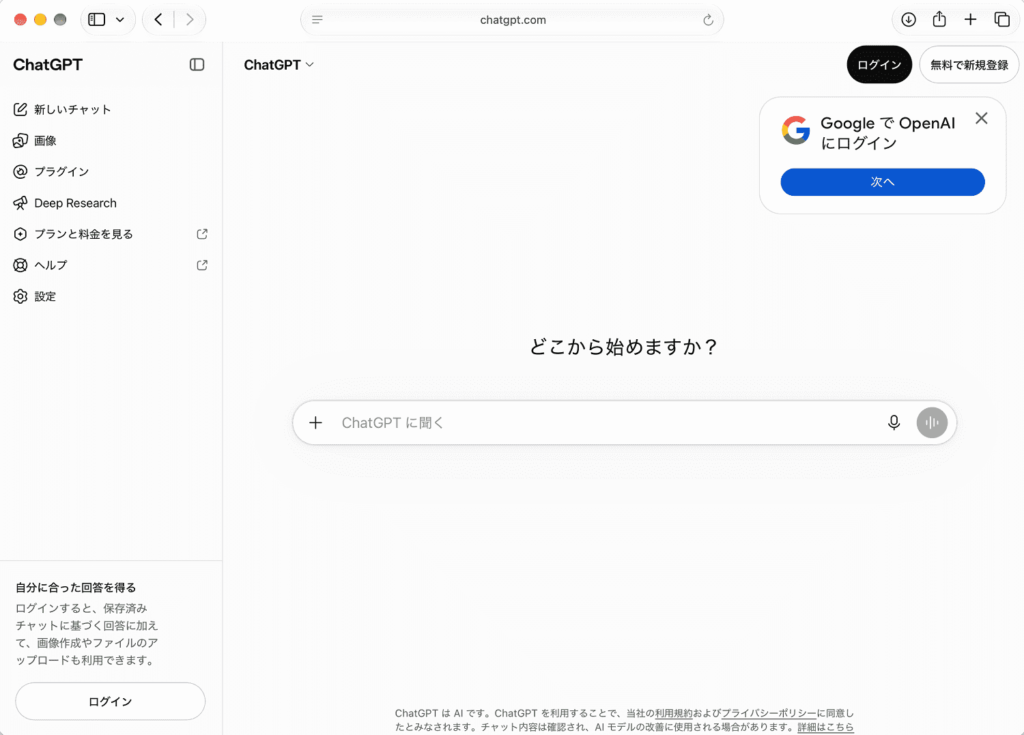Click the chatgpt.com address bar
The image size is (1024, 735).
512,20
